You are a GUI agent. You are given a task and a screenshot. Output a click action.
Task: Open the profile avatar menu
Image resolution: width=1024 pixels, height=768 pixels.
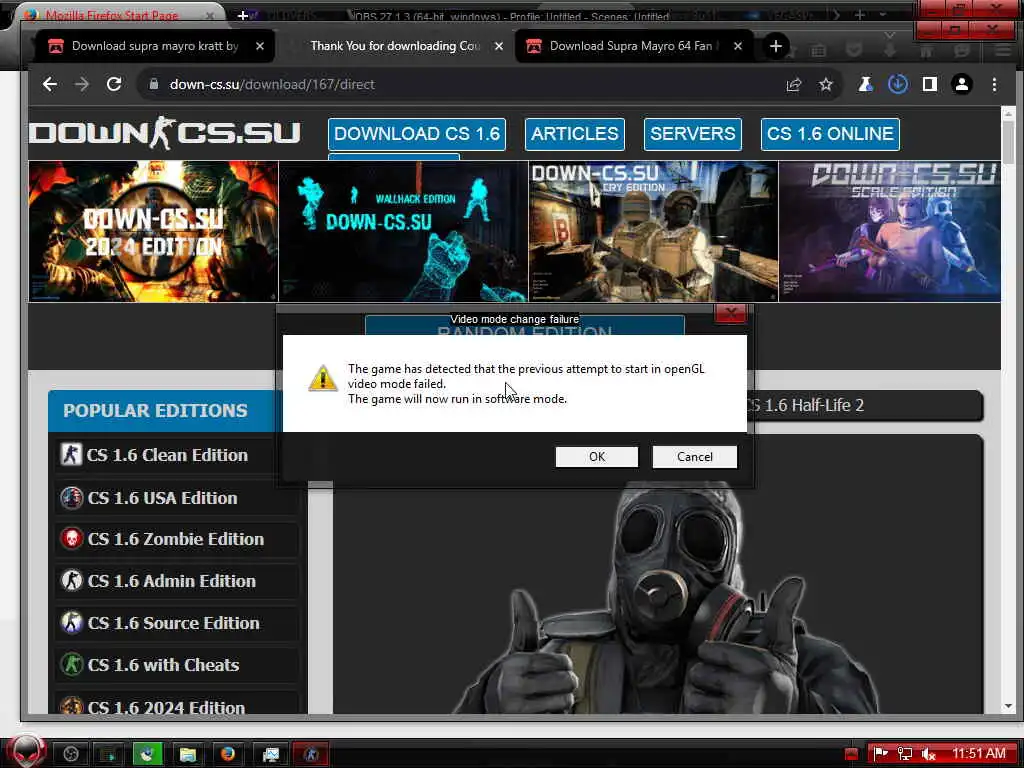[x=961, y=84]
